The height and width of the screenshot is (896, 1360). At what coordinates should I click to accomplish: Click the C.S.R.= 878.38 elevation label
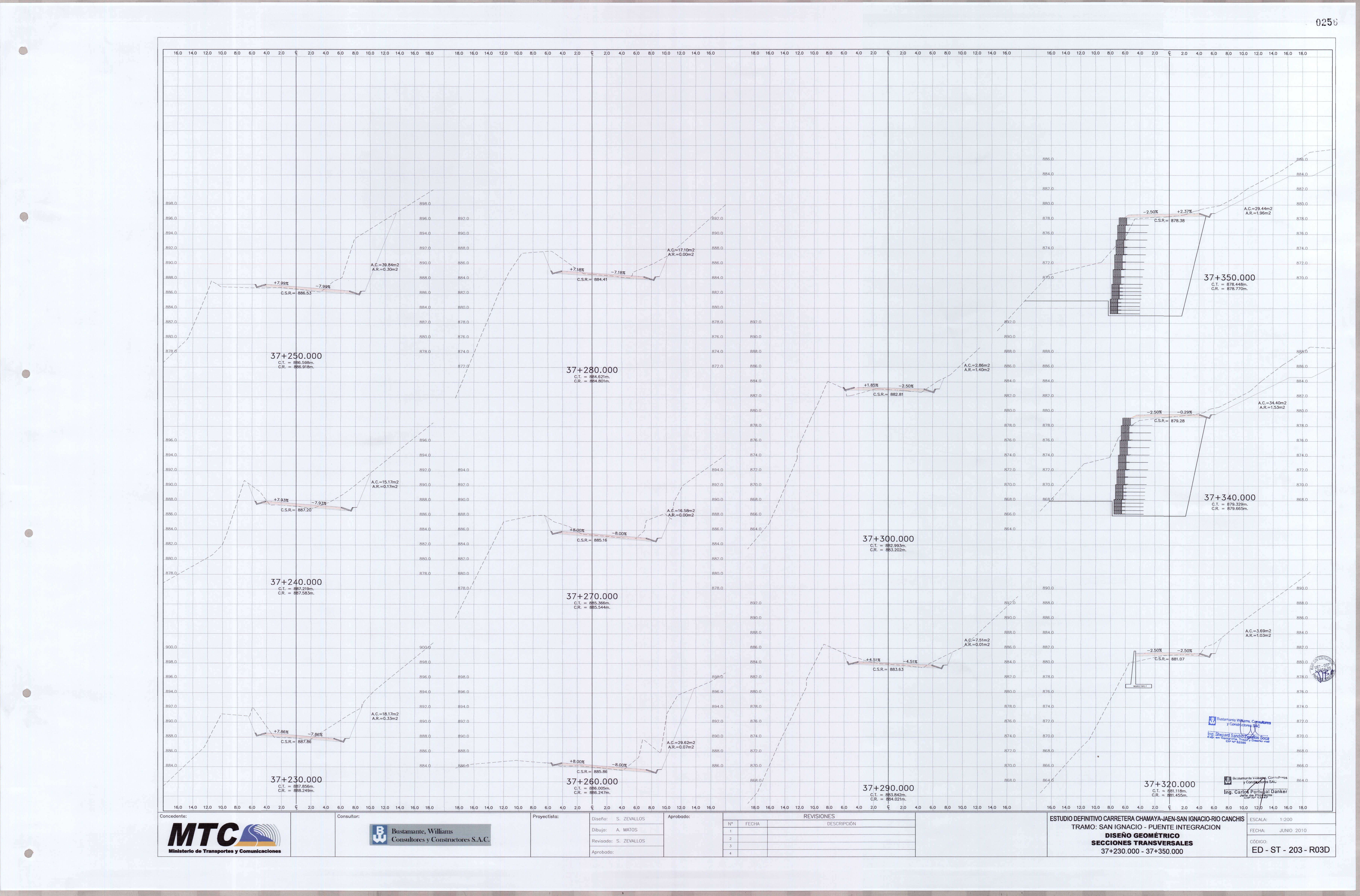pyautogui.click(x=1170, y=221)
